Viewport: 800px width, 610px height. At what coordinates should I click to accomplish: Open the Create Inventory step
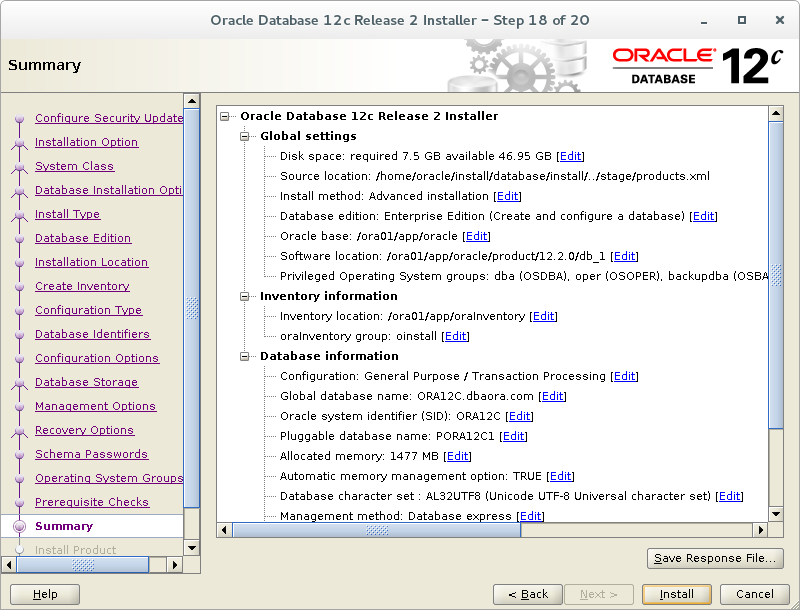(x=82, y=286)
